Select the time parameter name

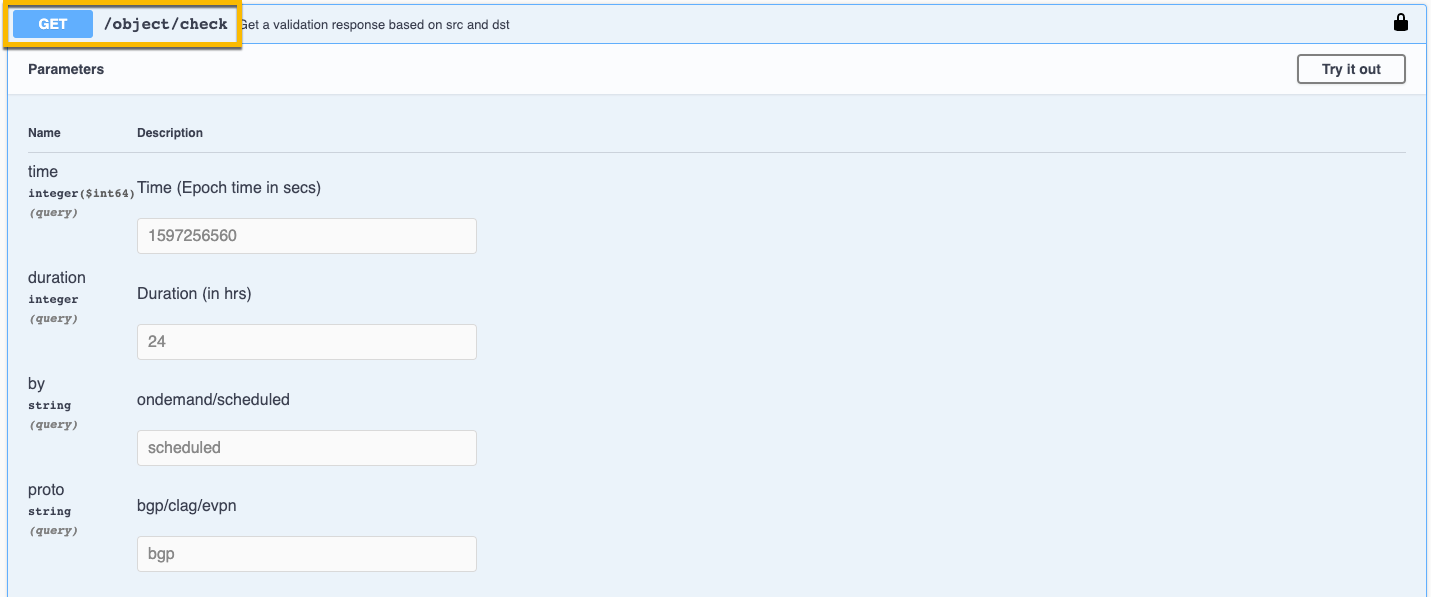(43, 172)
